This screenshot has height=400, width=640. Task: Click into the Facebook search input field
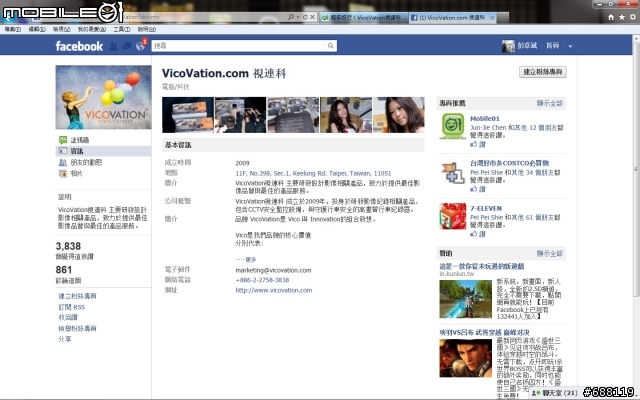coord(239,46)
